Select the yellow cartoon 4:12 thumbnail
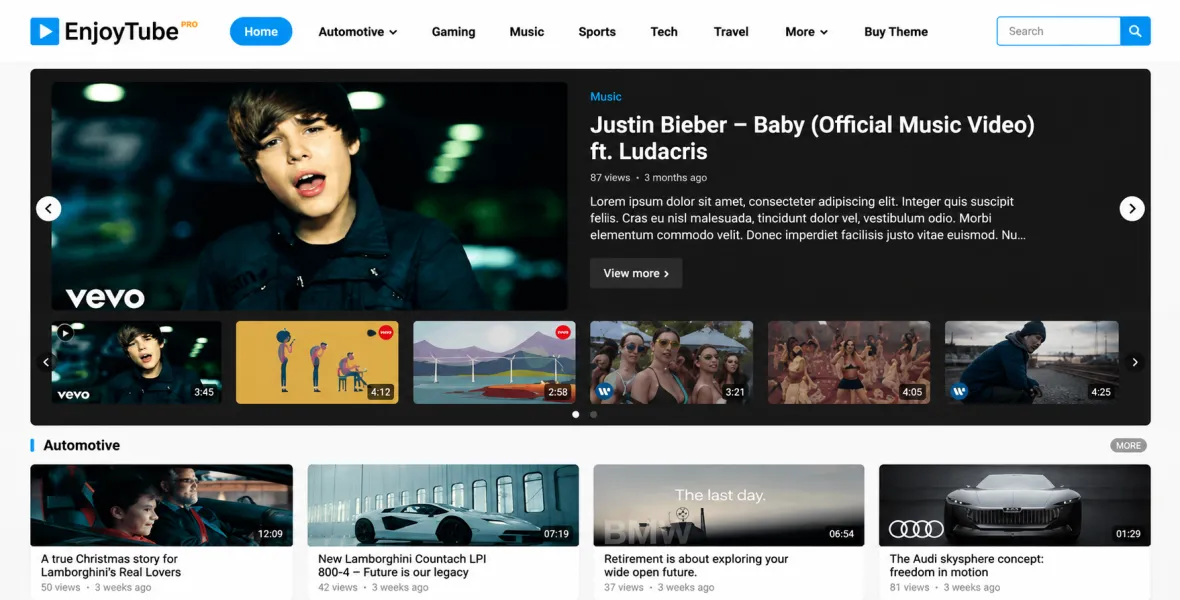 click(x=317, y=362)
